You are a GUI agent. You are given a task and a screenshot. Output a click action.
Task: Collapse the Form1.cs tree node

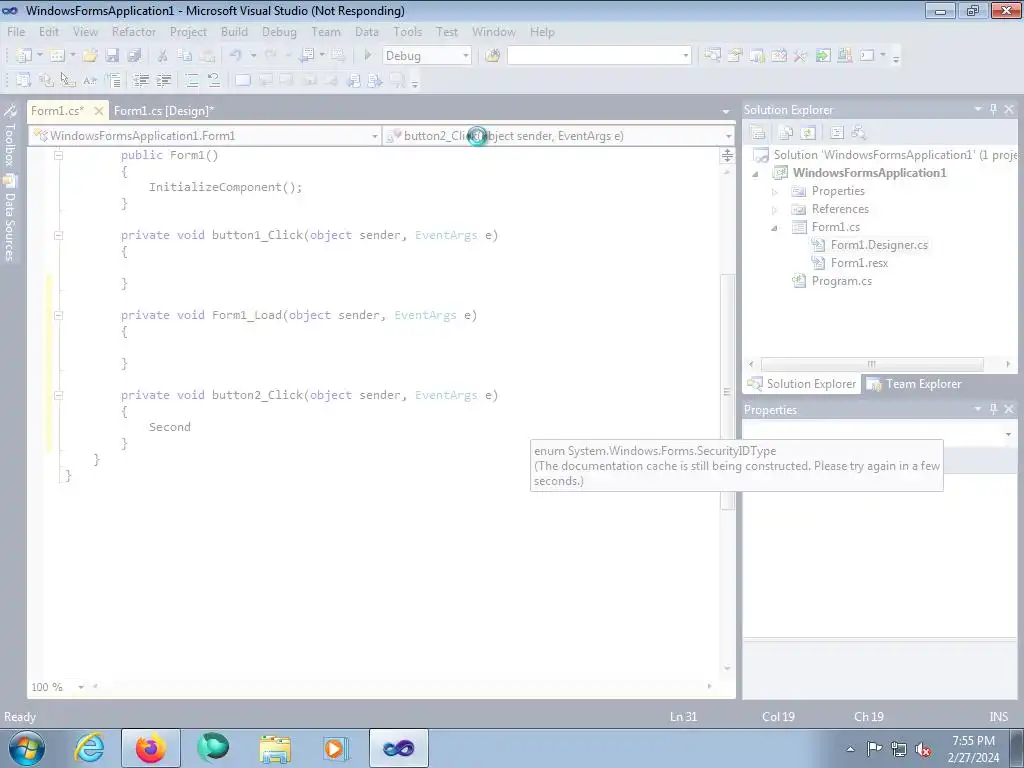775,227
